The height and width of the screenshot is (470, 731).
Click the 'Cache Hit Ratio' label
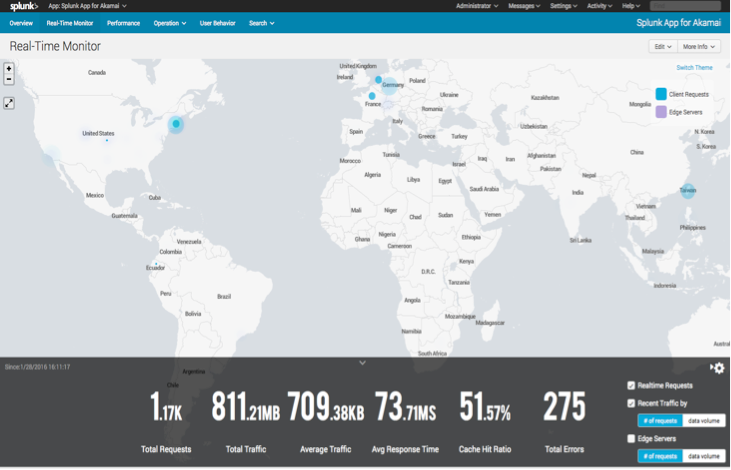(485, 449)
